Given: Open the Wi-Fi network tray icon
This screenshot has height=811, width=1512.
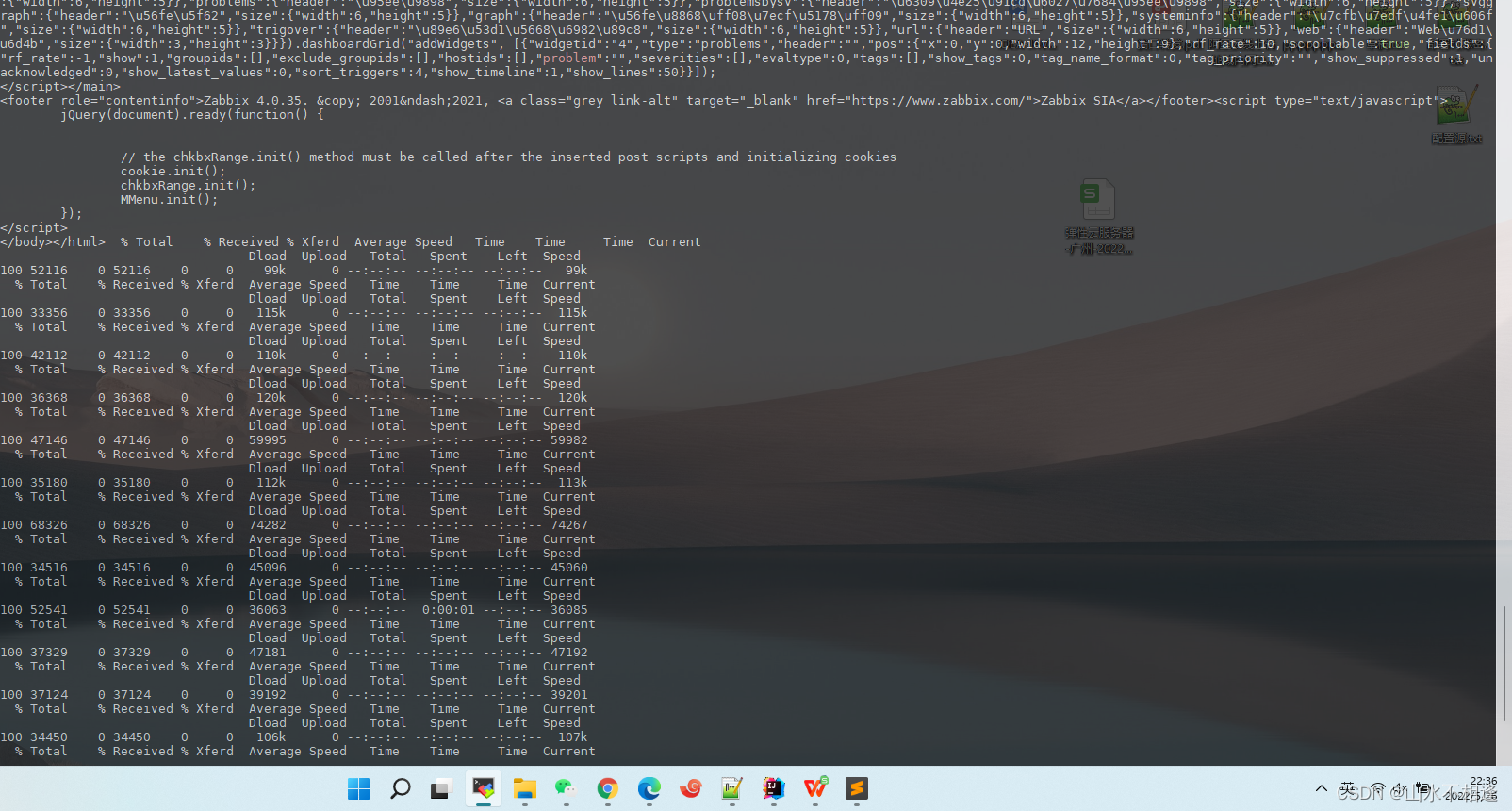Looking at the screenshot, I should pos(1378,788).
